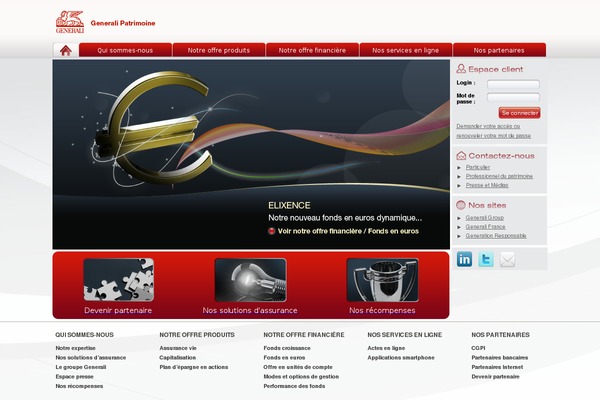Click the ELIXENCE banner headline
This screenshot has width=600, height=400.
(289, 206)
